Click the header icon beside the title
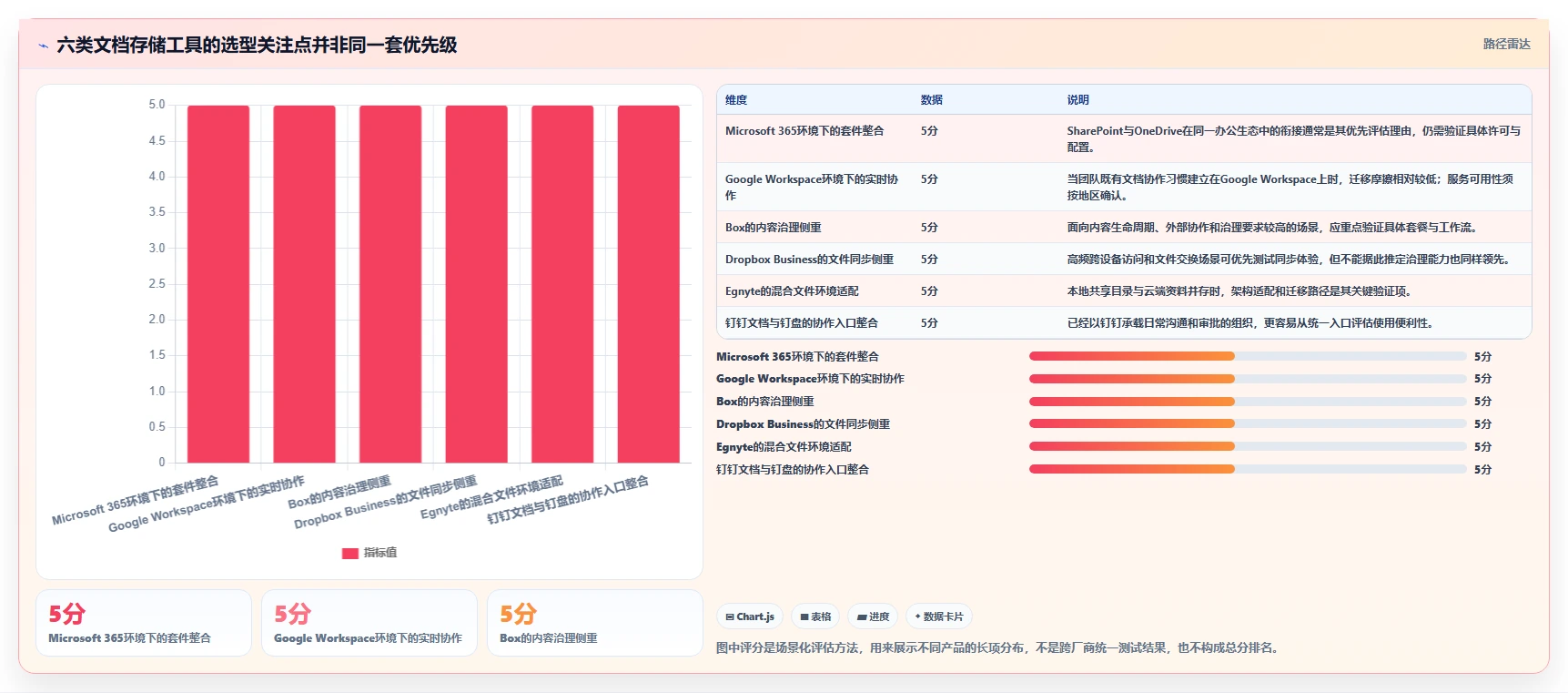Image resolution: width=1568 pixels, height=693 pixels. [x=43, y=46]
